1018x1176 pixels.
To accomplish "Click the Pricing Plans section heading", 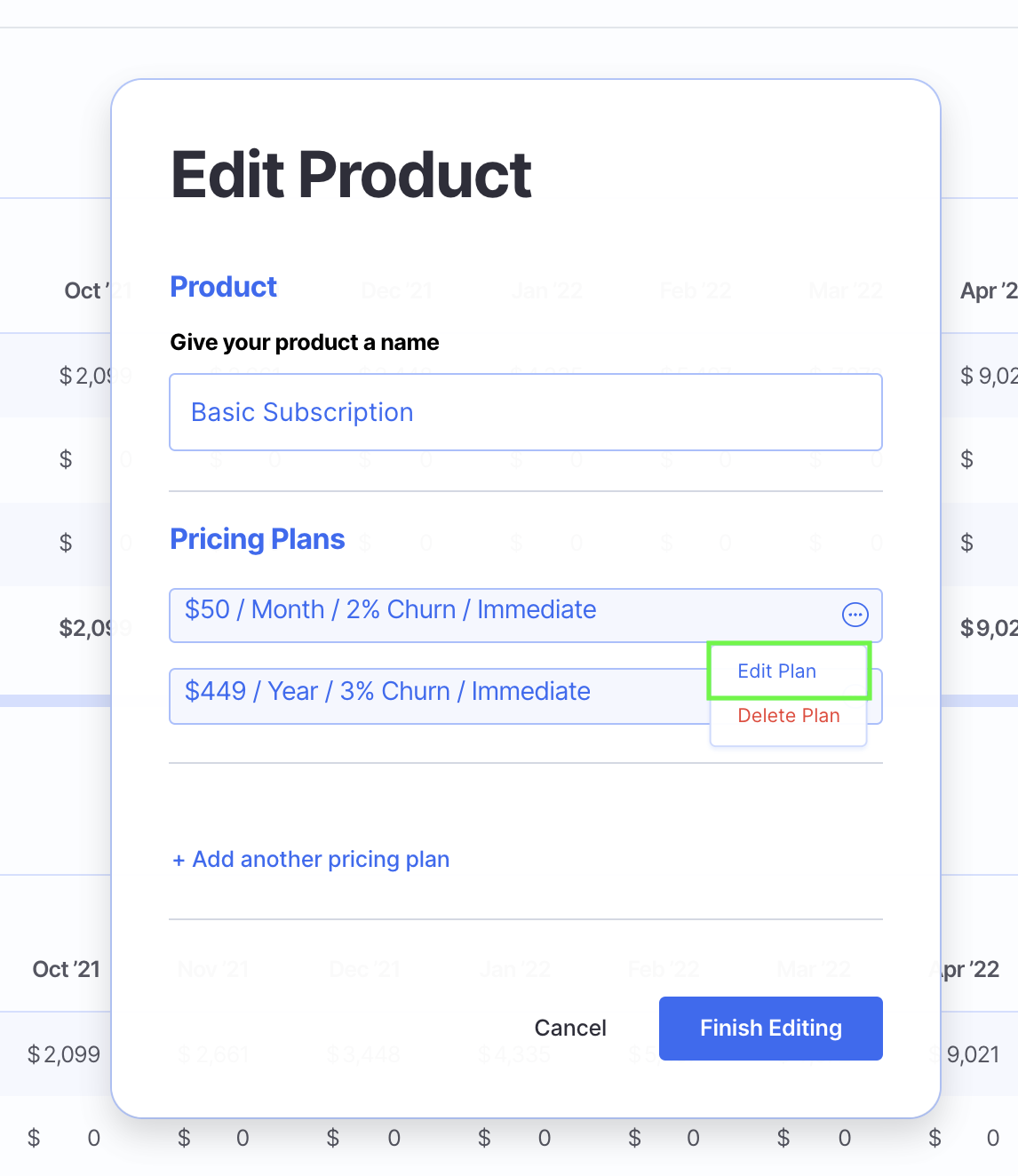I will tap(257, 539).
